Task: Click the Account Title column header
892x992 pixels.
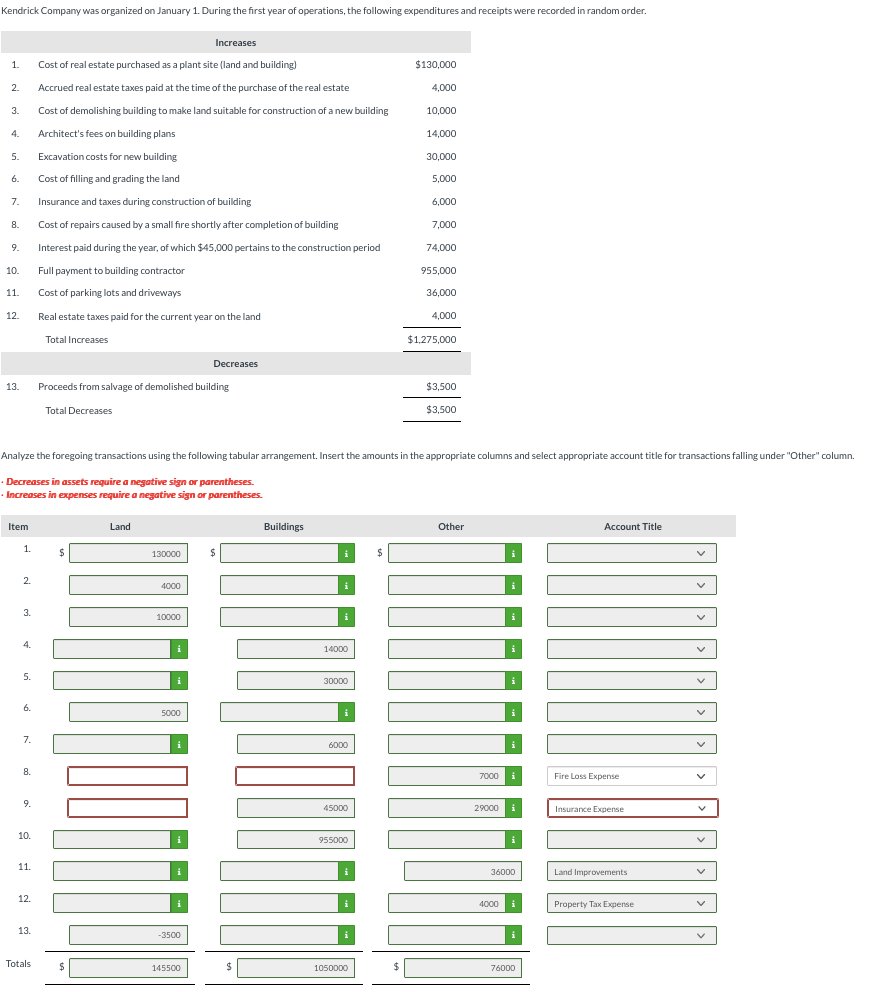Action: click(633, 526)
